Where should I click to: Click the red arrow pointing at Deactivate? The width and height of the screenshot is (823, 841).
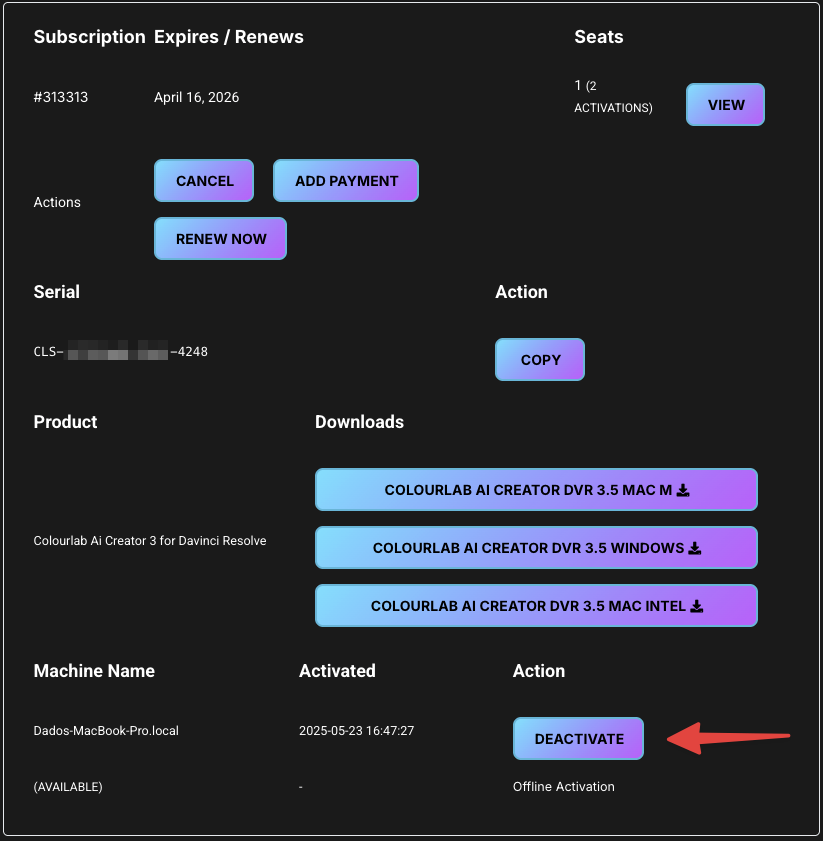point(728,740)
